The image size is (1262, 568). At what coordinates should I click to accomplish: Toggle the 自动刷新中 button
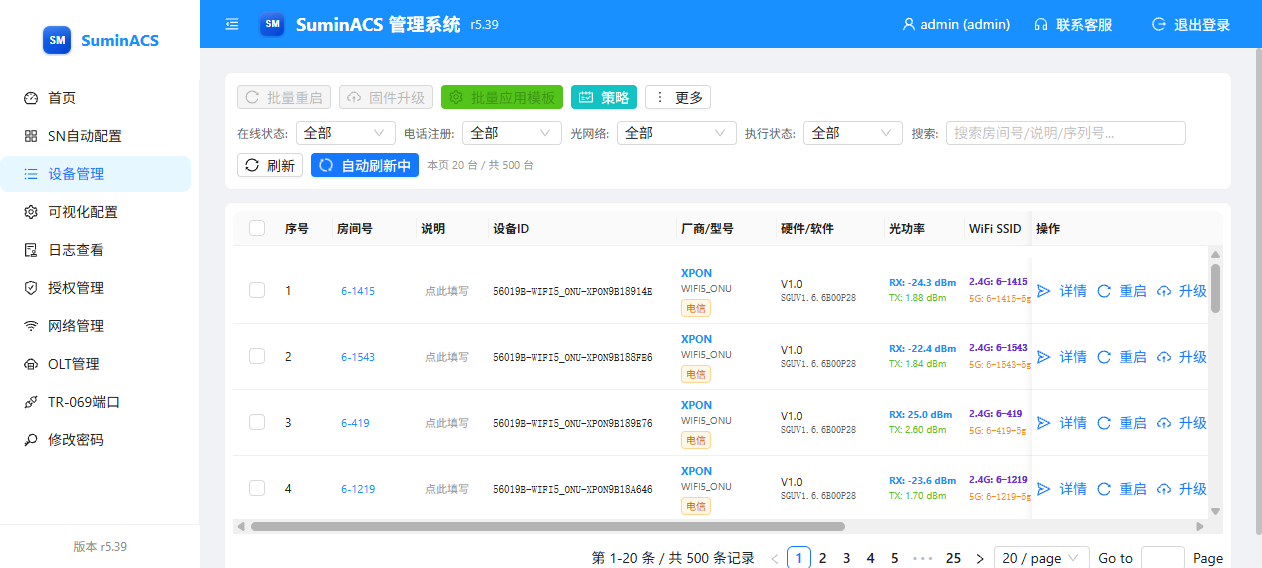coord(365,165)
